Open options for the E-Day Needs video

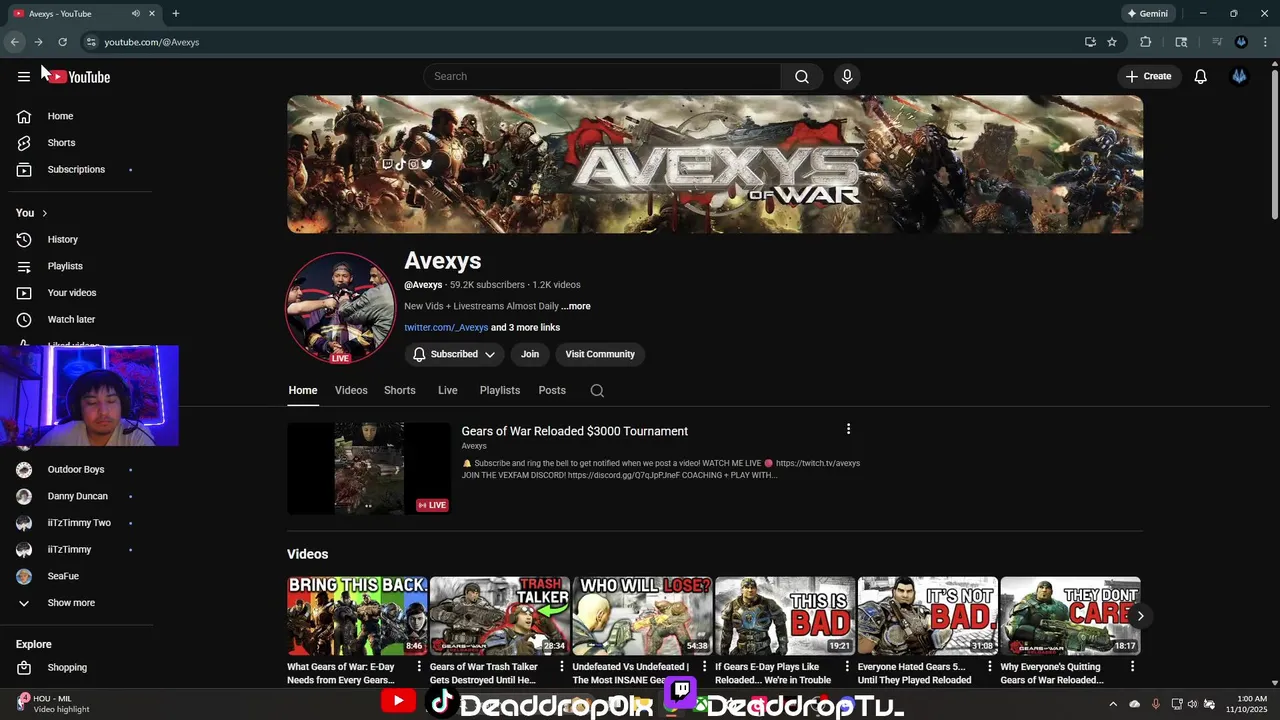click(x=419, y=666)
